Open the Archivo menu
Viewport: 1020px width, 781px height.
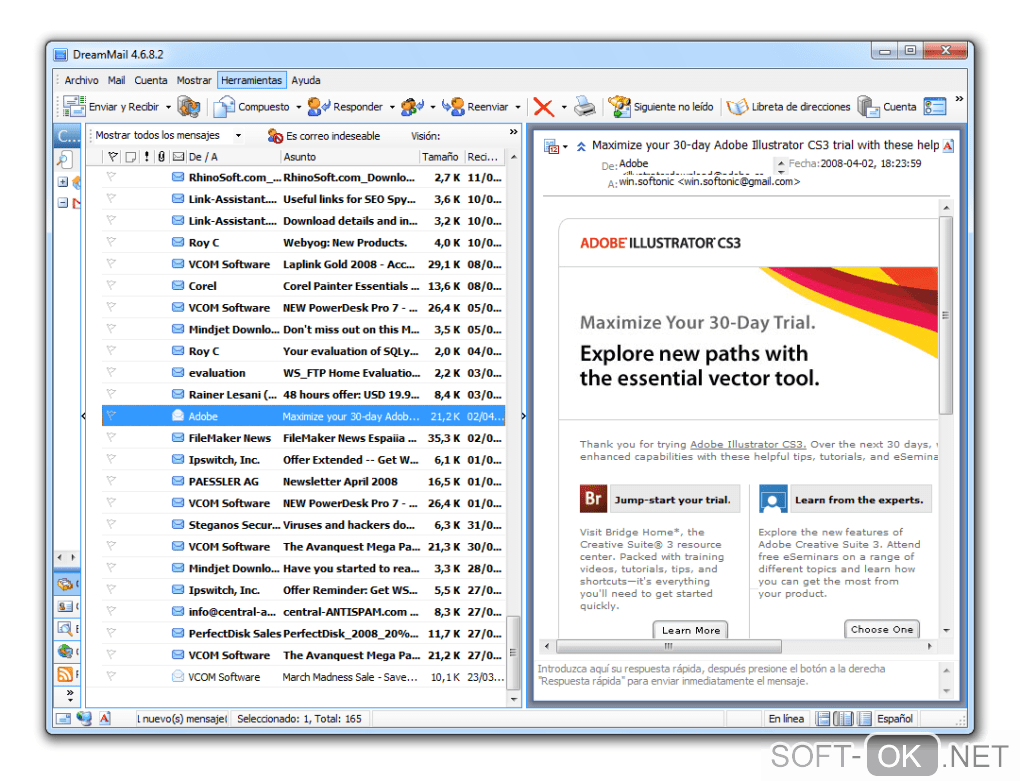(81, 81)
